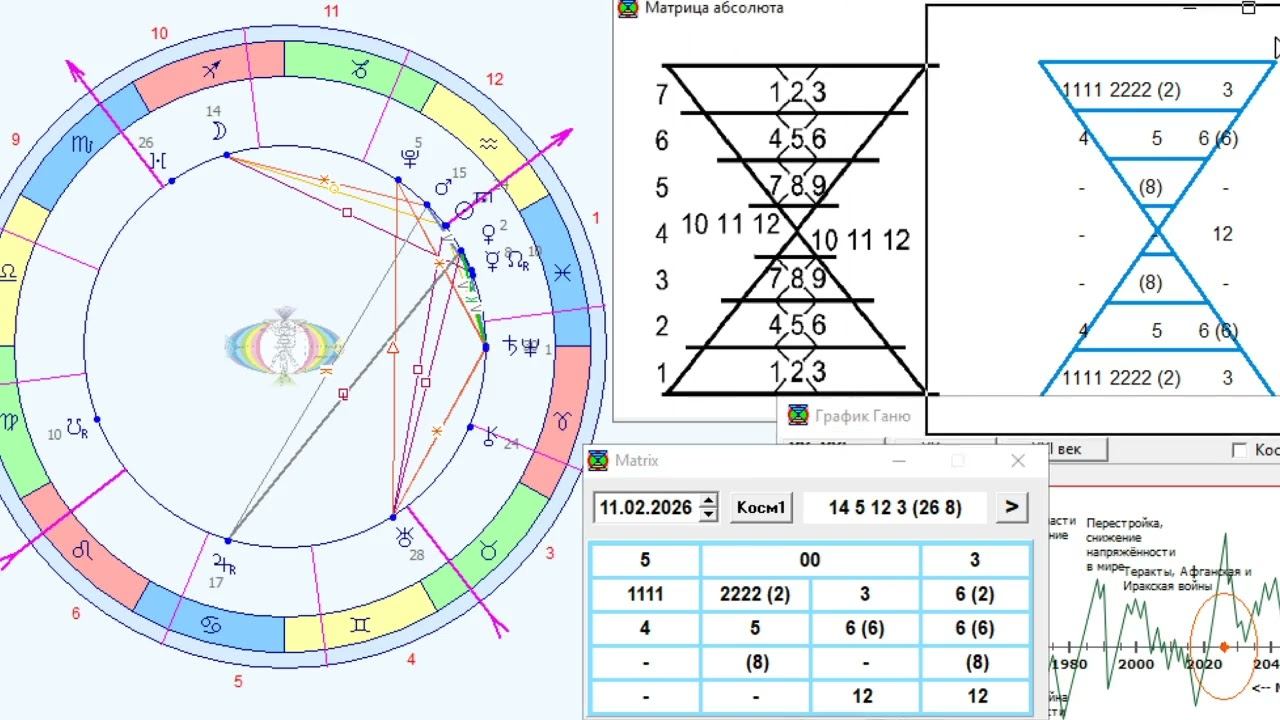Click the '>' expand button in Matrix
This screenshot has width=1280, height=720.
click(1011, 507)
